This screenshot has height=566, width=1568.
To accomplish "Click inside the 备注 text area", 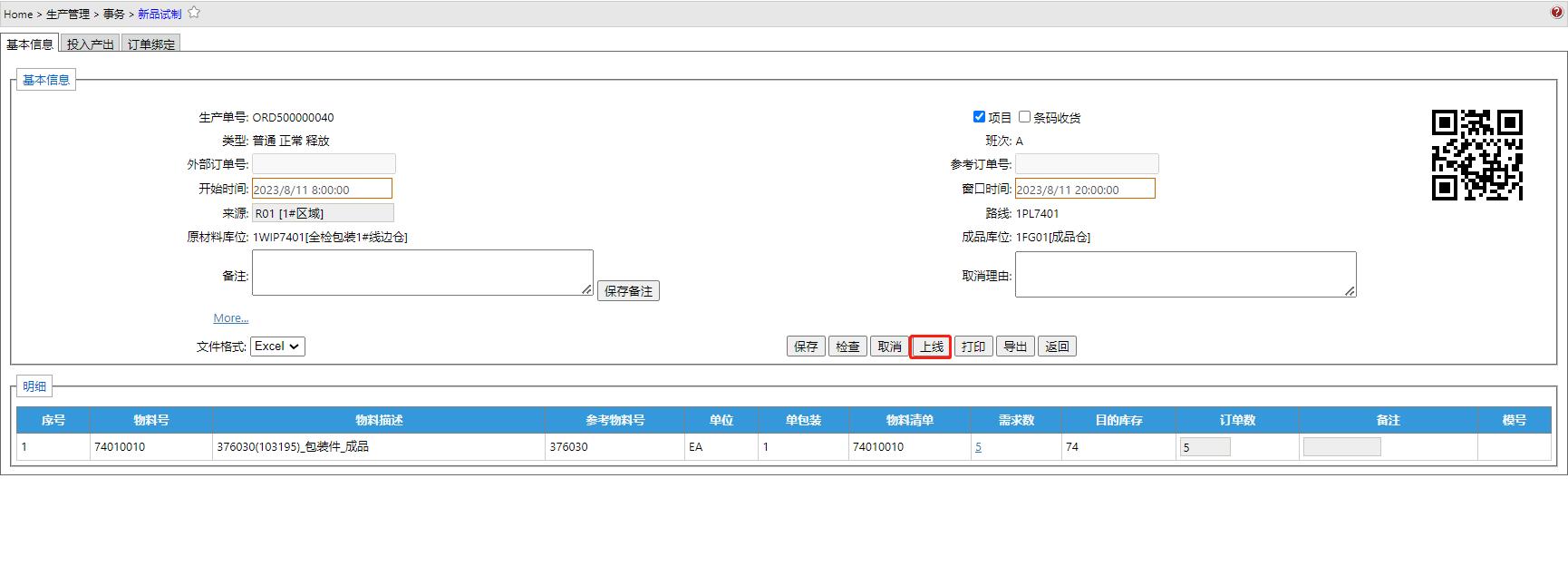I will click(x=422, y=273).
